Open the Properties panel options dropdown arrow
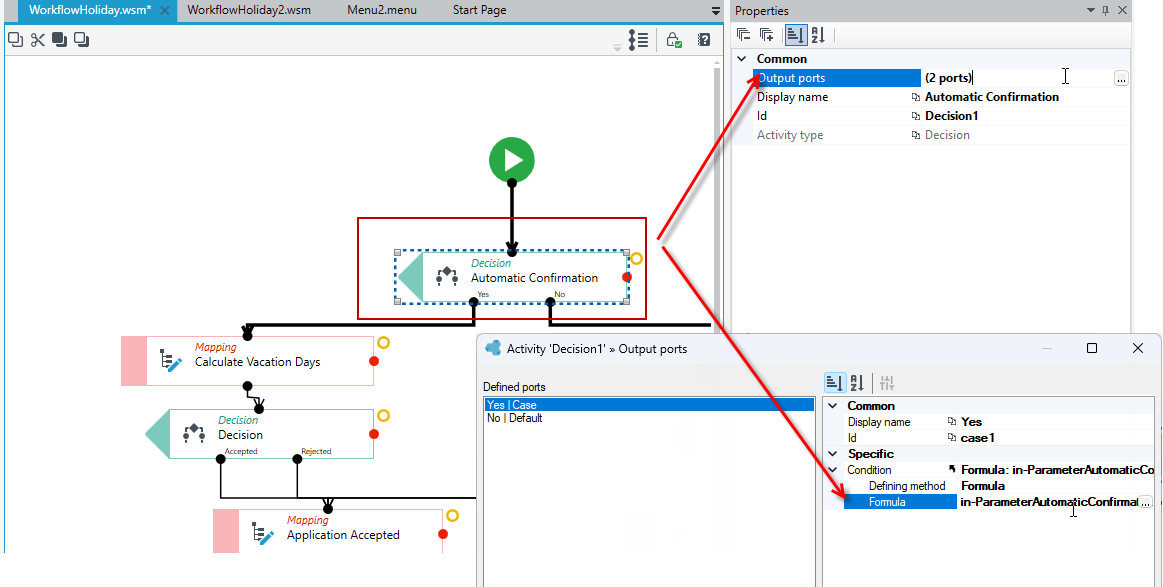Image resolution: width=1163 pixels, height=587 pixels. (1091, 10)
